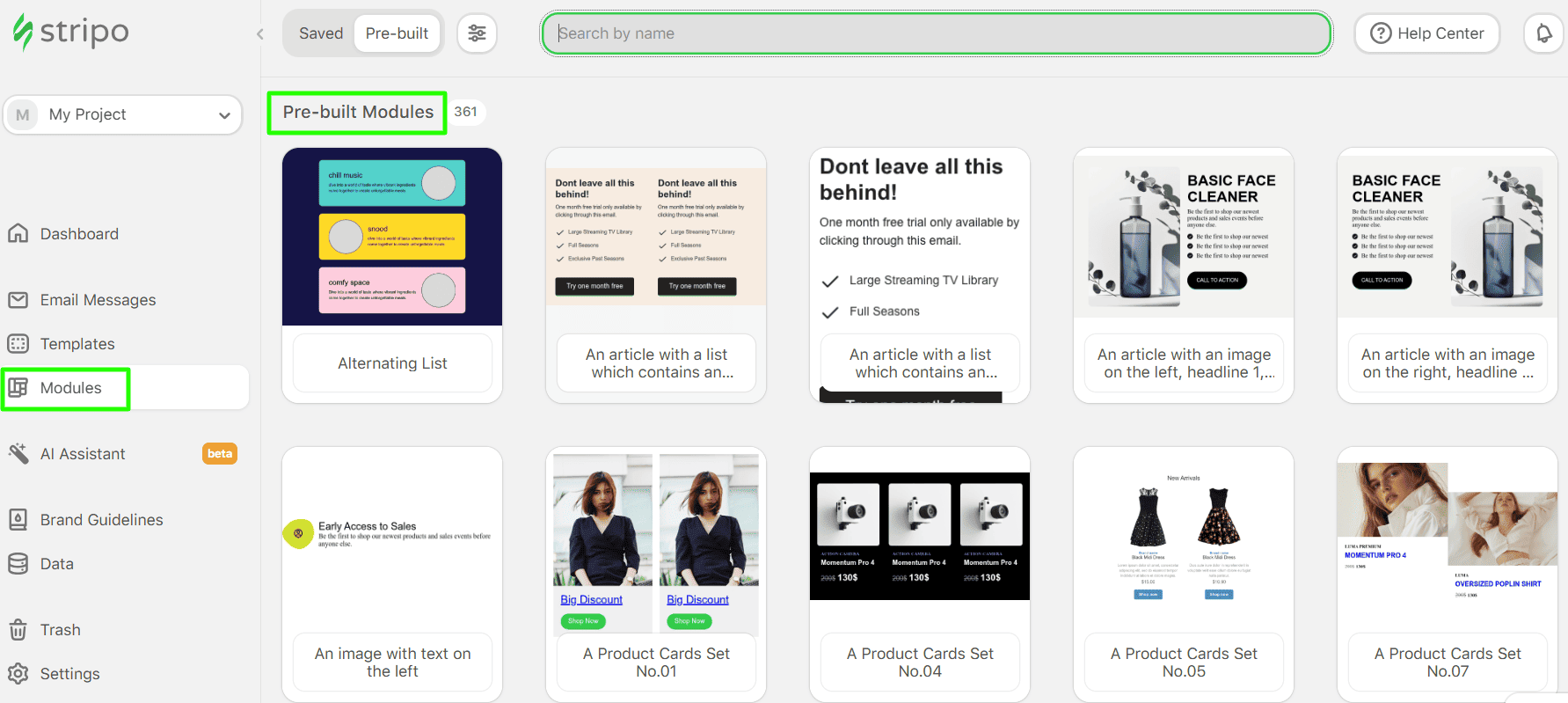Screen dimensions: 1568x703
Task: Open the Alternating List module thumbnail
Action: (392, 237)
